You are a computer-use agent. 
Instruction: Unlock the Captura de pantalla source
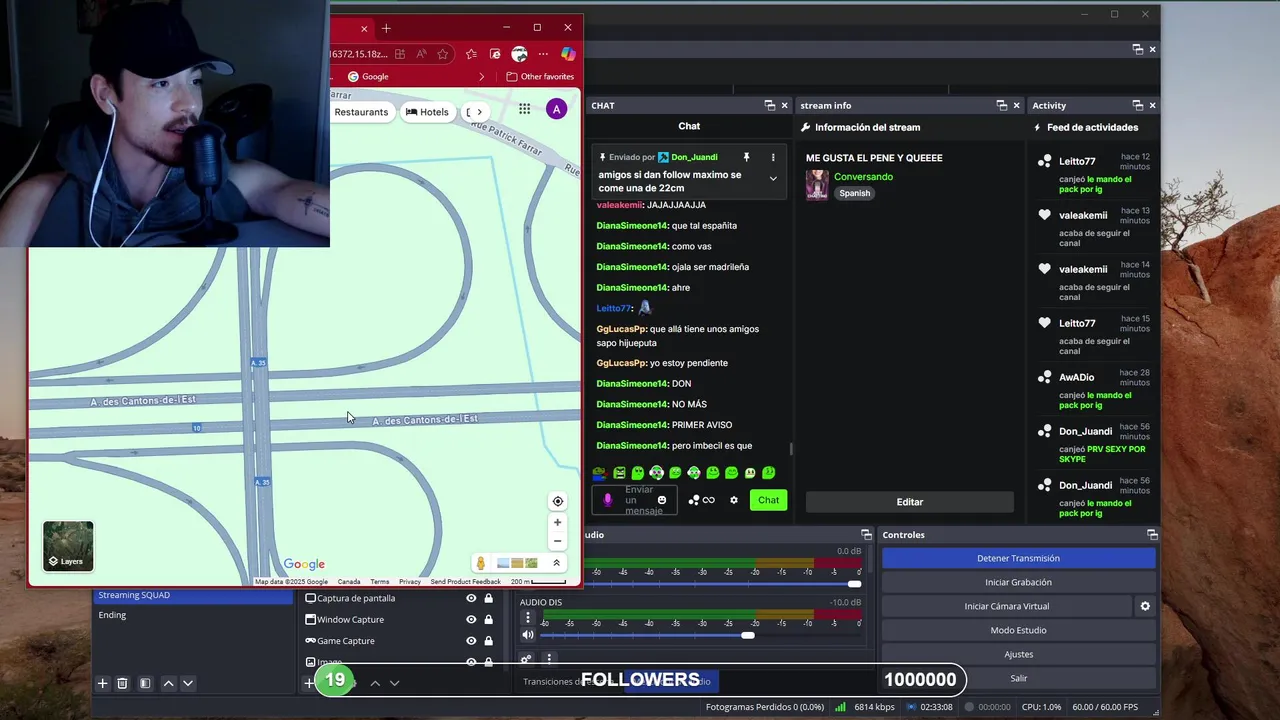tap(488, 598)
